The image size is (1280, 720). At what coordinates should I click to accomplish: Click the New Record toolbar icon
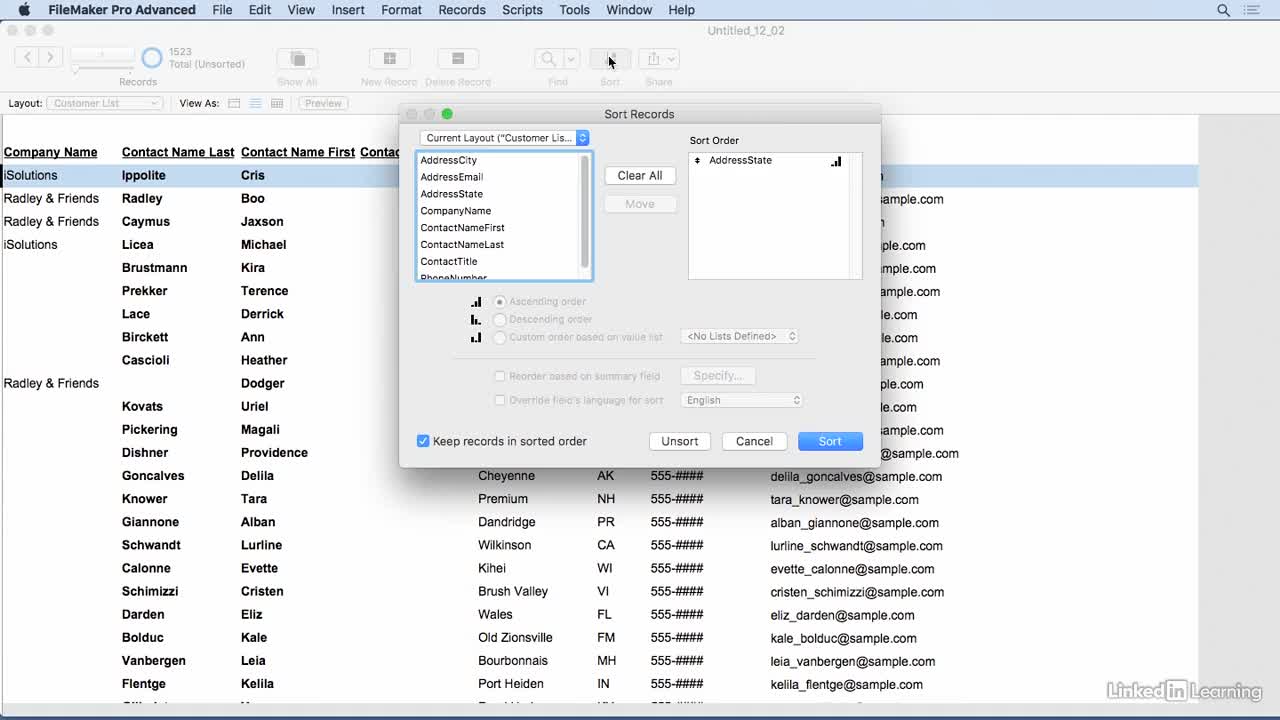coord(389,59)
